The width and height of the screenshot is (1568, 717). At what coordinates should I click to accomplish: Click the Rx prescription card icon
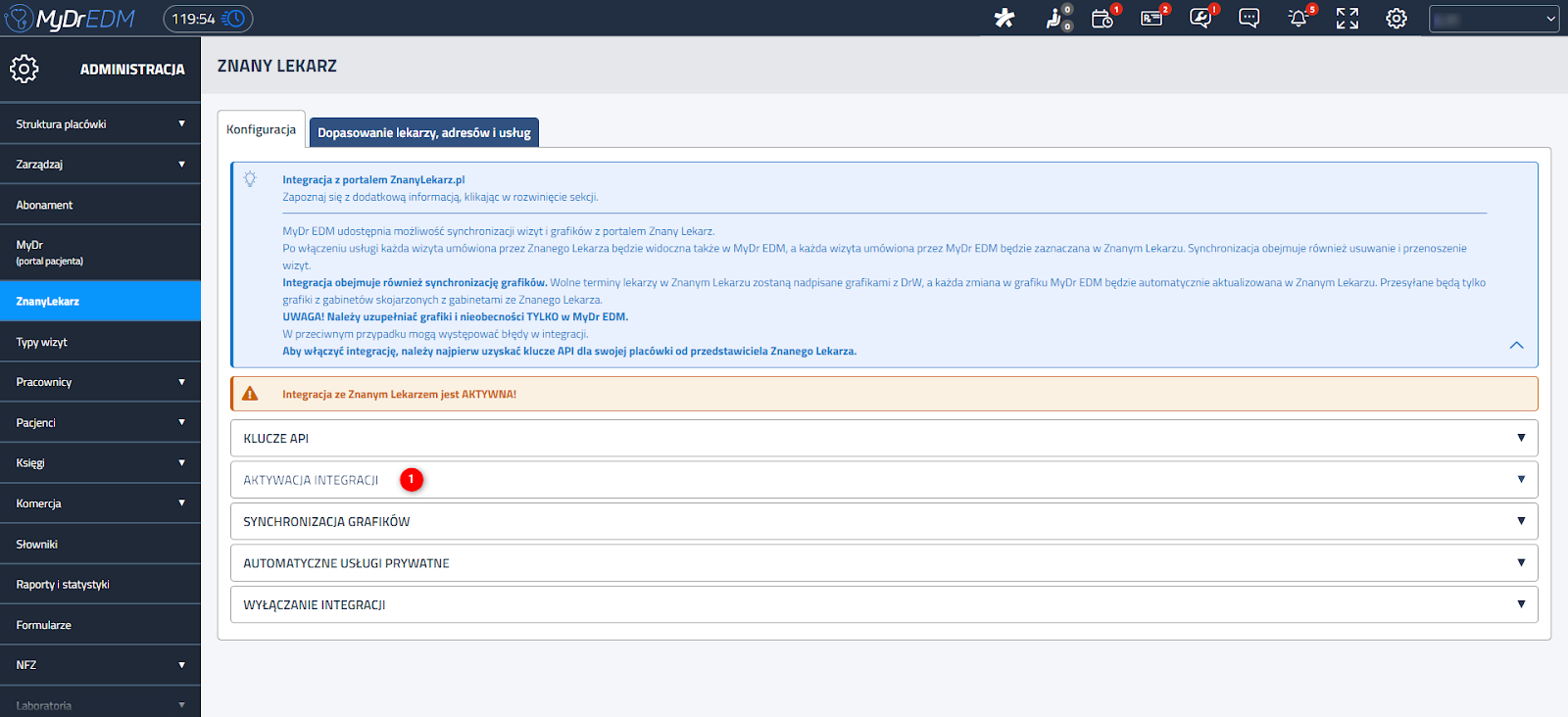(x=1151, y=19)
